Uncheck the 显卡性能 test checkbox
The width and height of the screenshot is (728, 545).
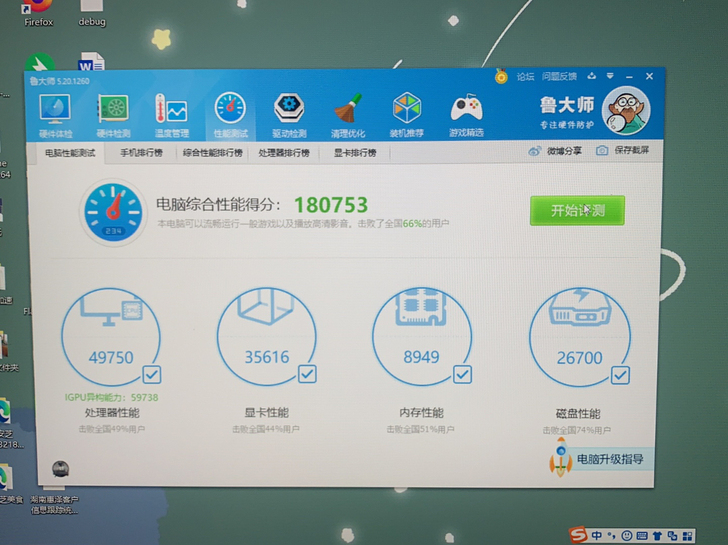307,374
